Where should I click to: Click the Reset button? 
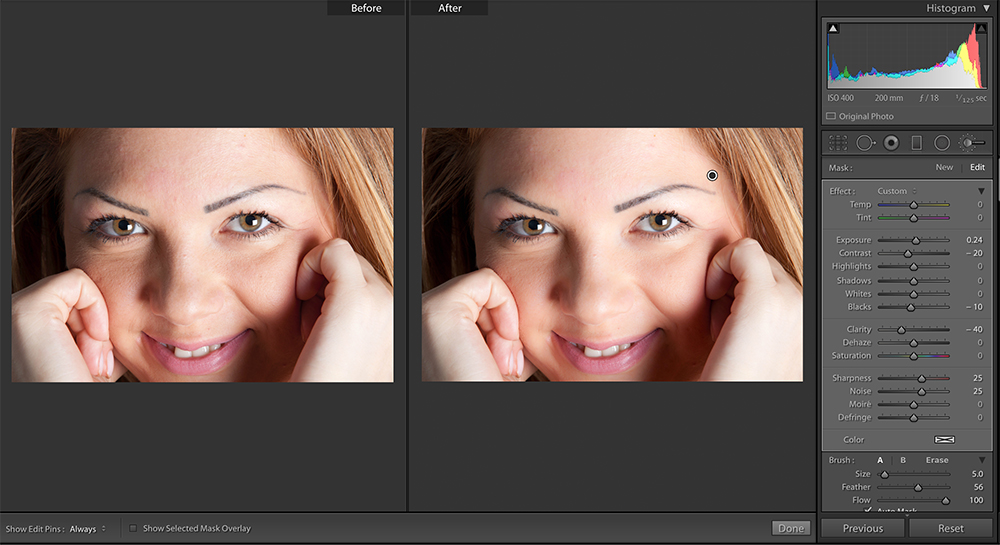[950, 528]
